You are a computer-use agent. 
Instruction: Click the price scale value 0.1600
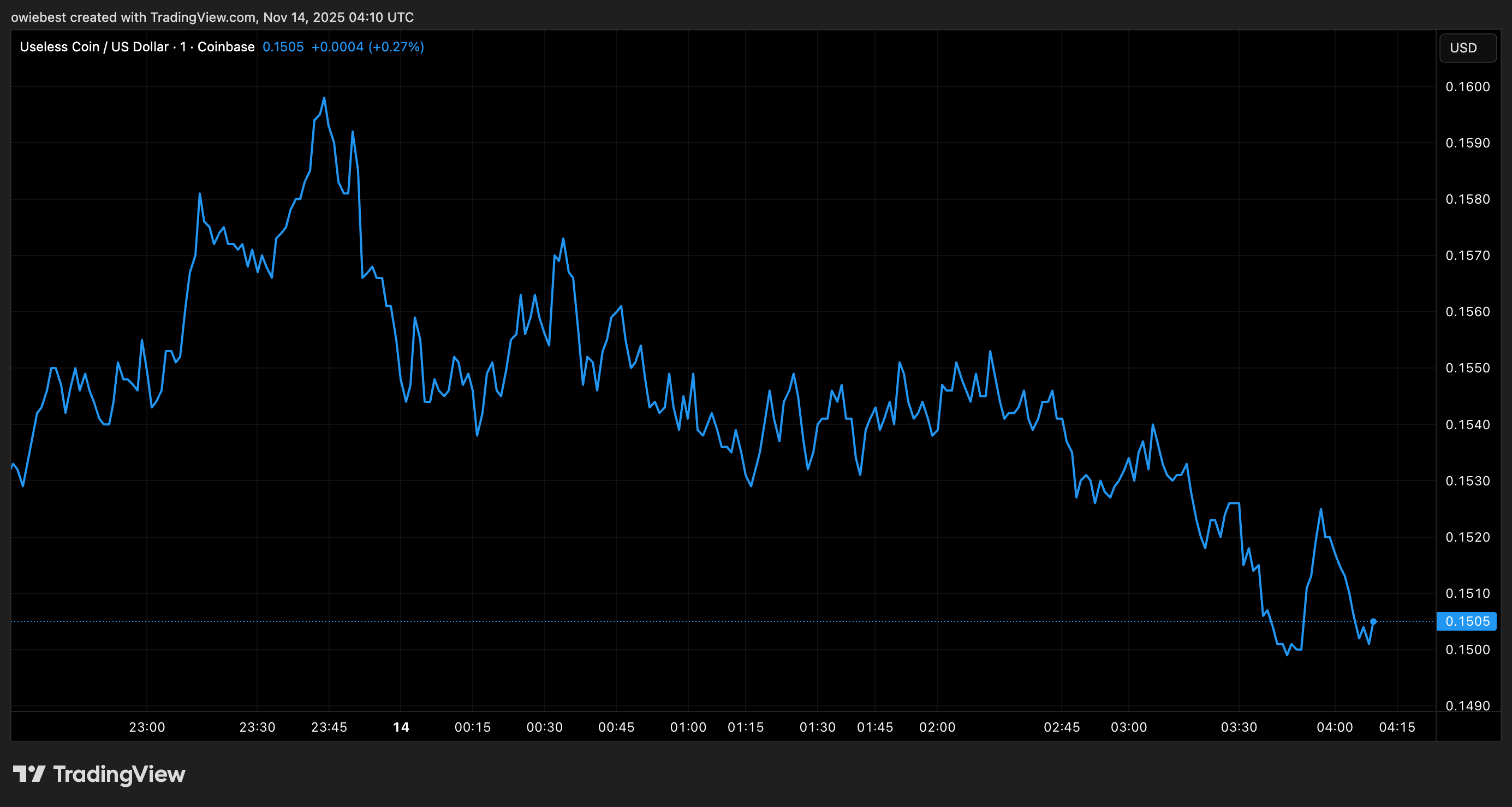coord(1468,86)
